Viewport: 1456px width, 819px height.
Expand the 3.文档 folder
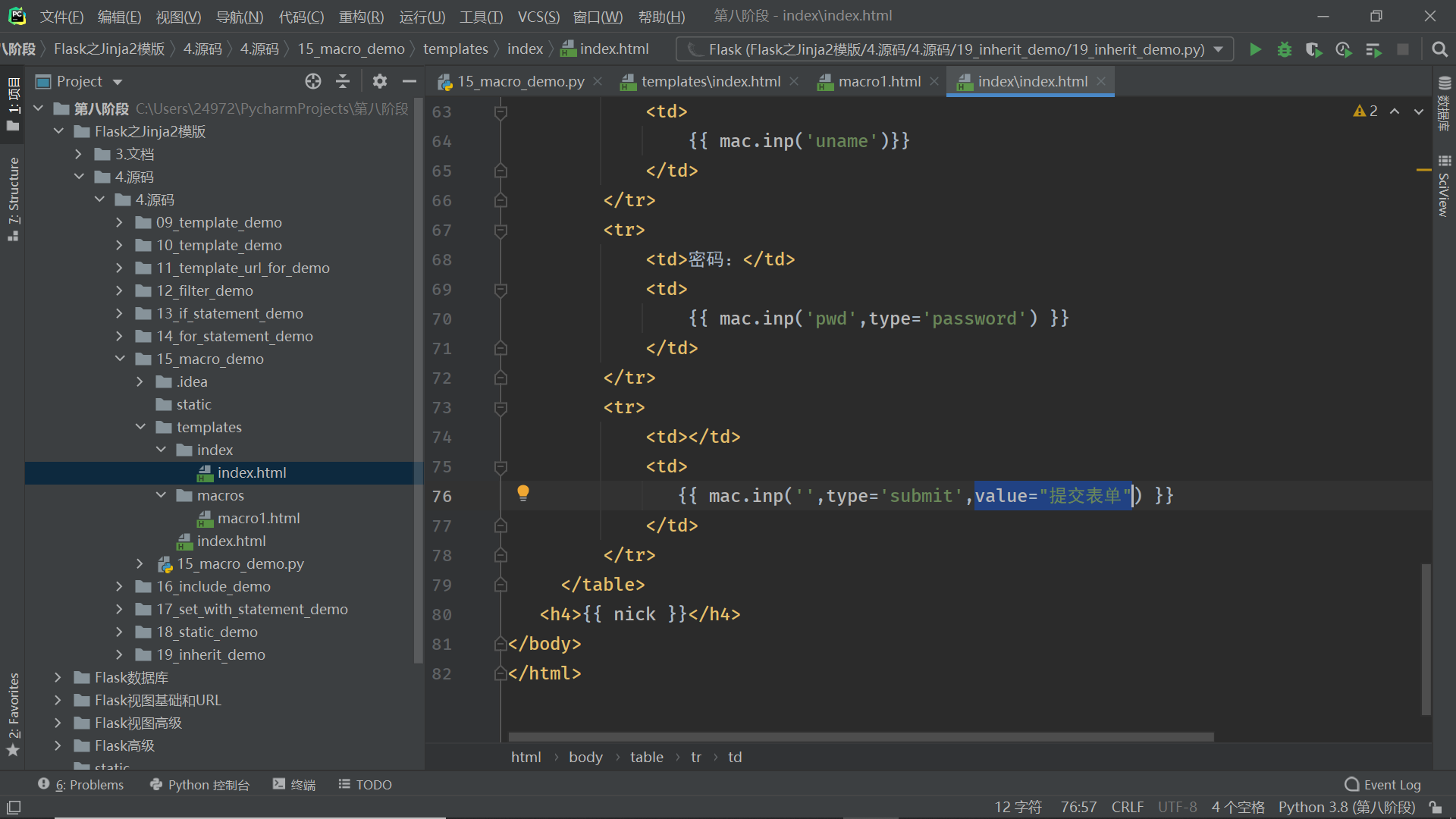pos(79,154)
